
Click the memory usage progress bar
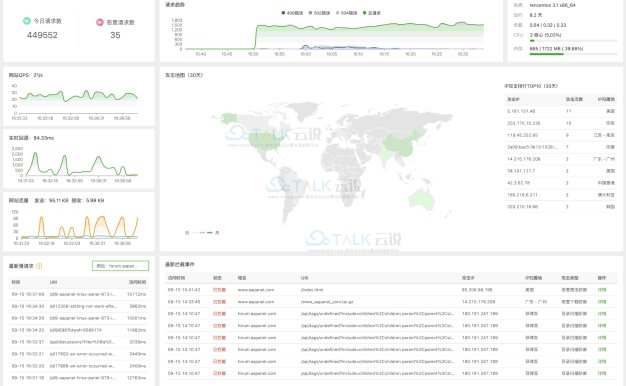573,54
